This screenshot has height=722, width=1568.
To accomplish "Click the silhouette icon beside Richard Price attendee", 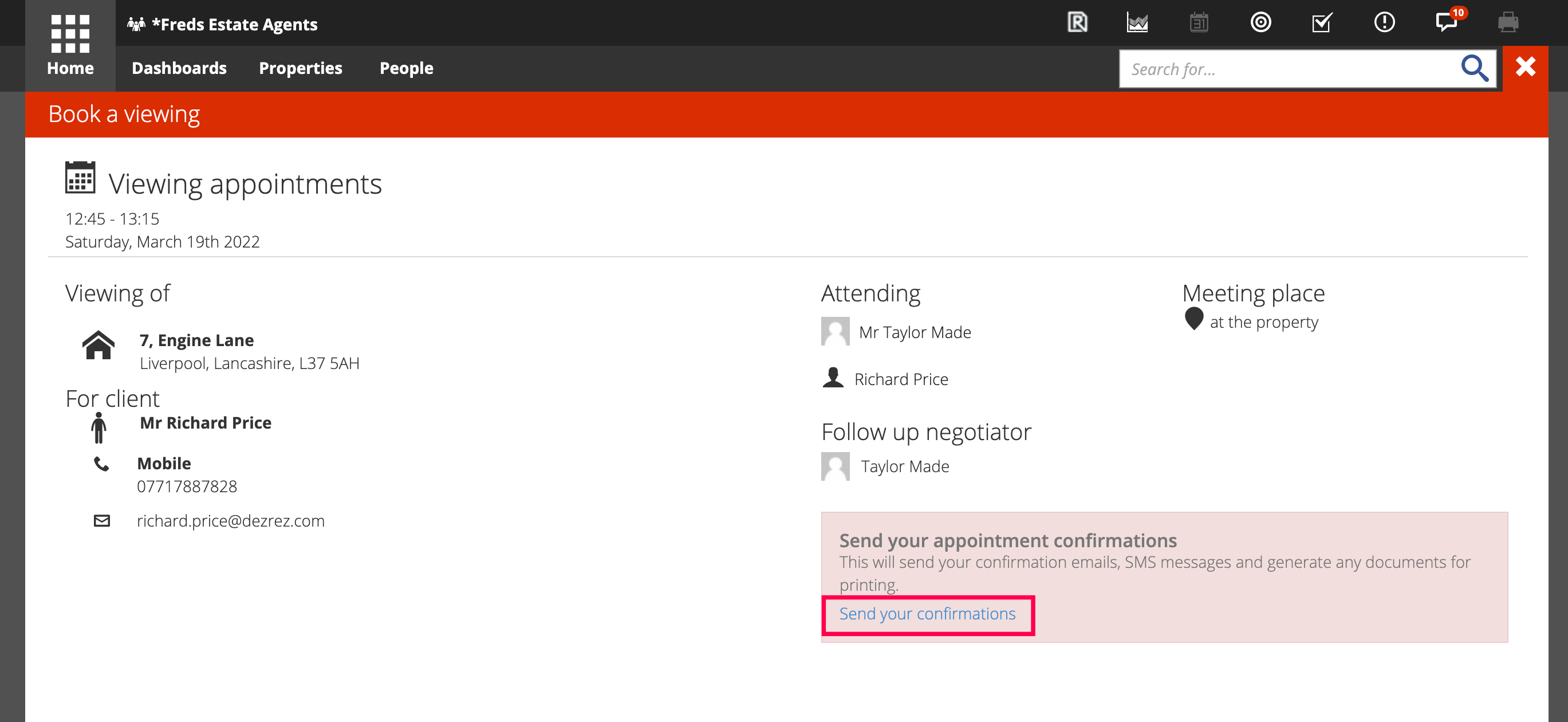I will coord(833,378).
